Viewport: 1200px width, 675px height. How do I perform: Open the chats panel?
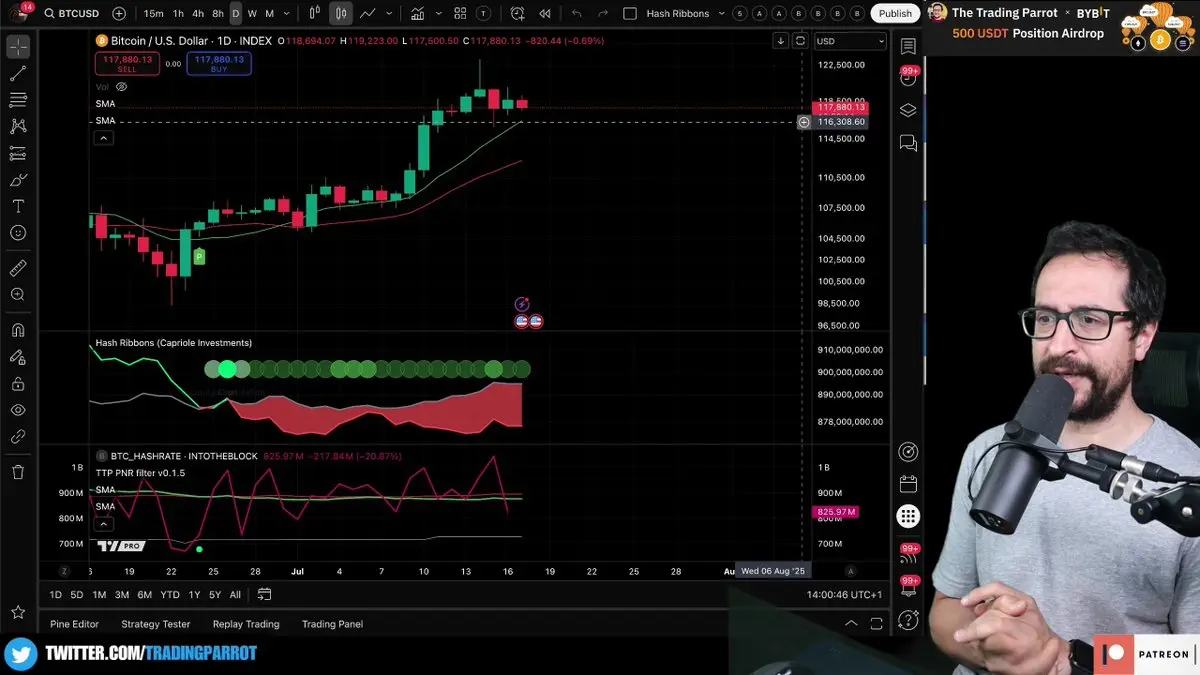click(x=908, y=143)
